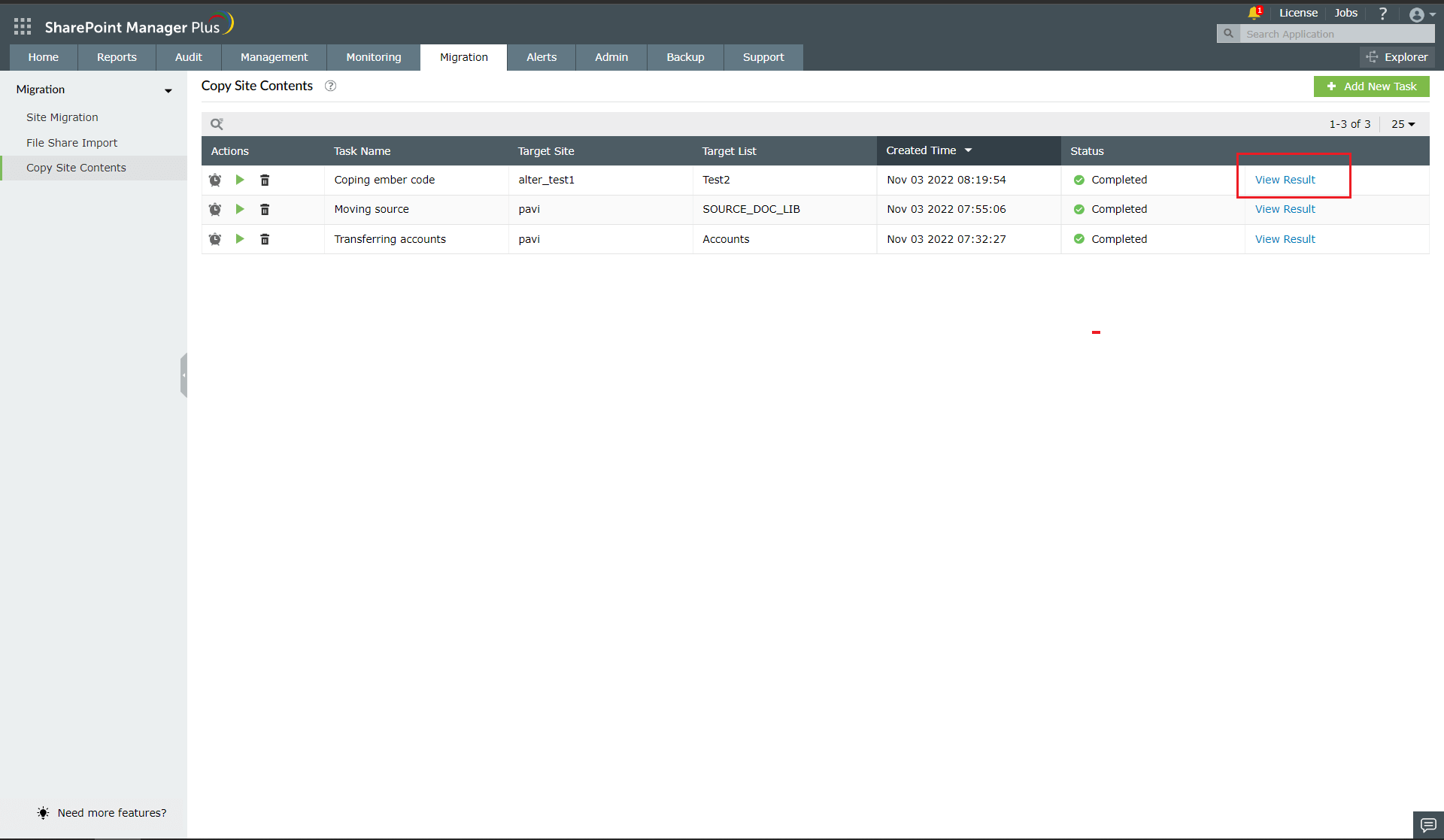Open the notifications bell
1444x840 pixels.
tap(1254, 13)
